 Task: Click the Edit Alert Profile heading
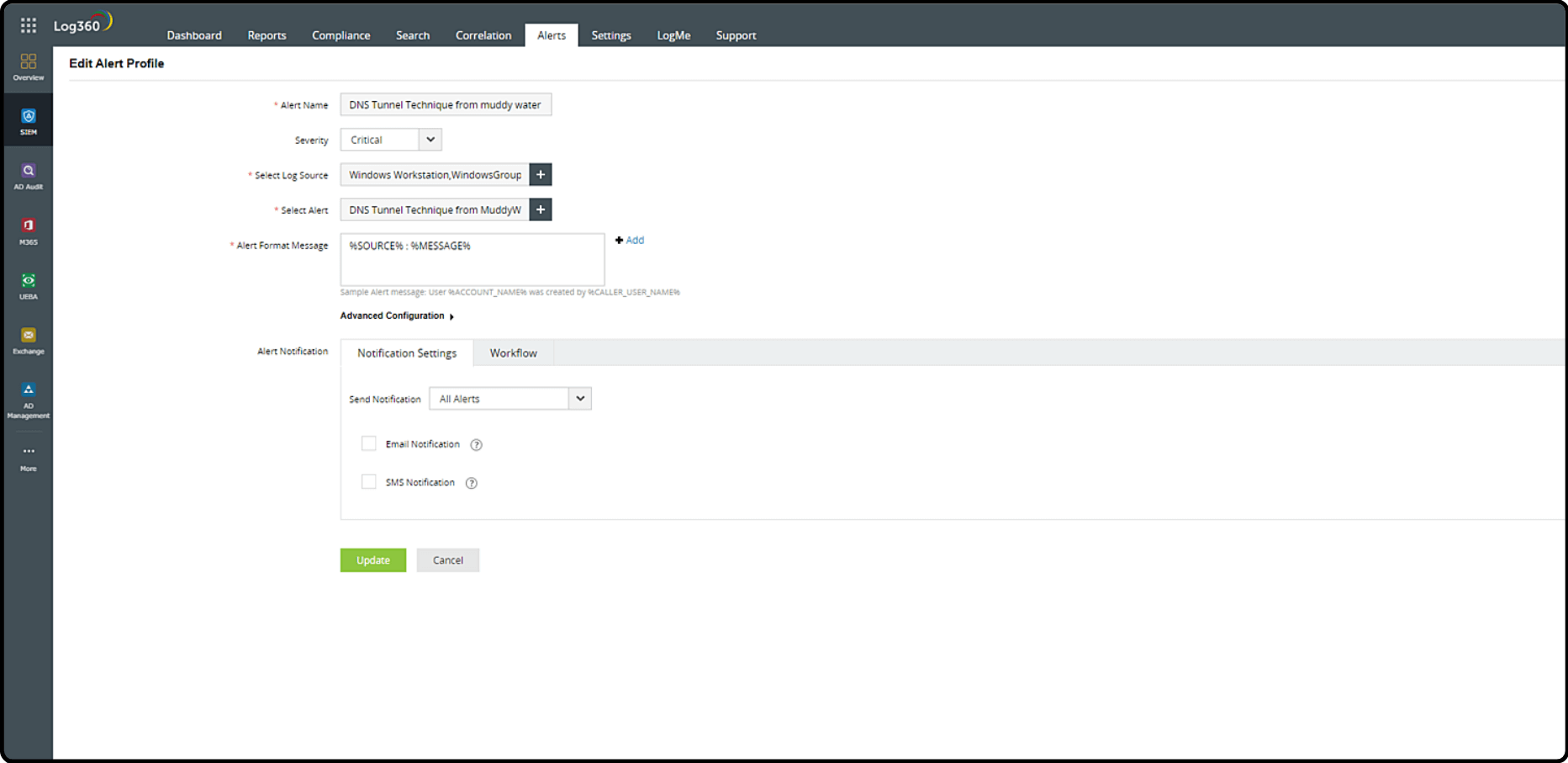[117, 63]
